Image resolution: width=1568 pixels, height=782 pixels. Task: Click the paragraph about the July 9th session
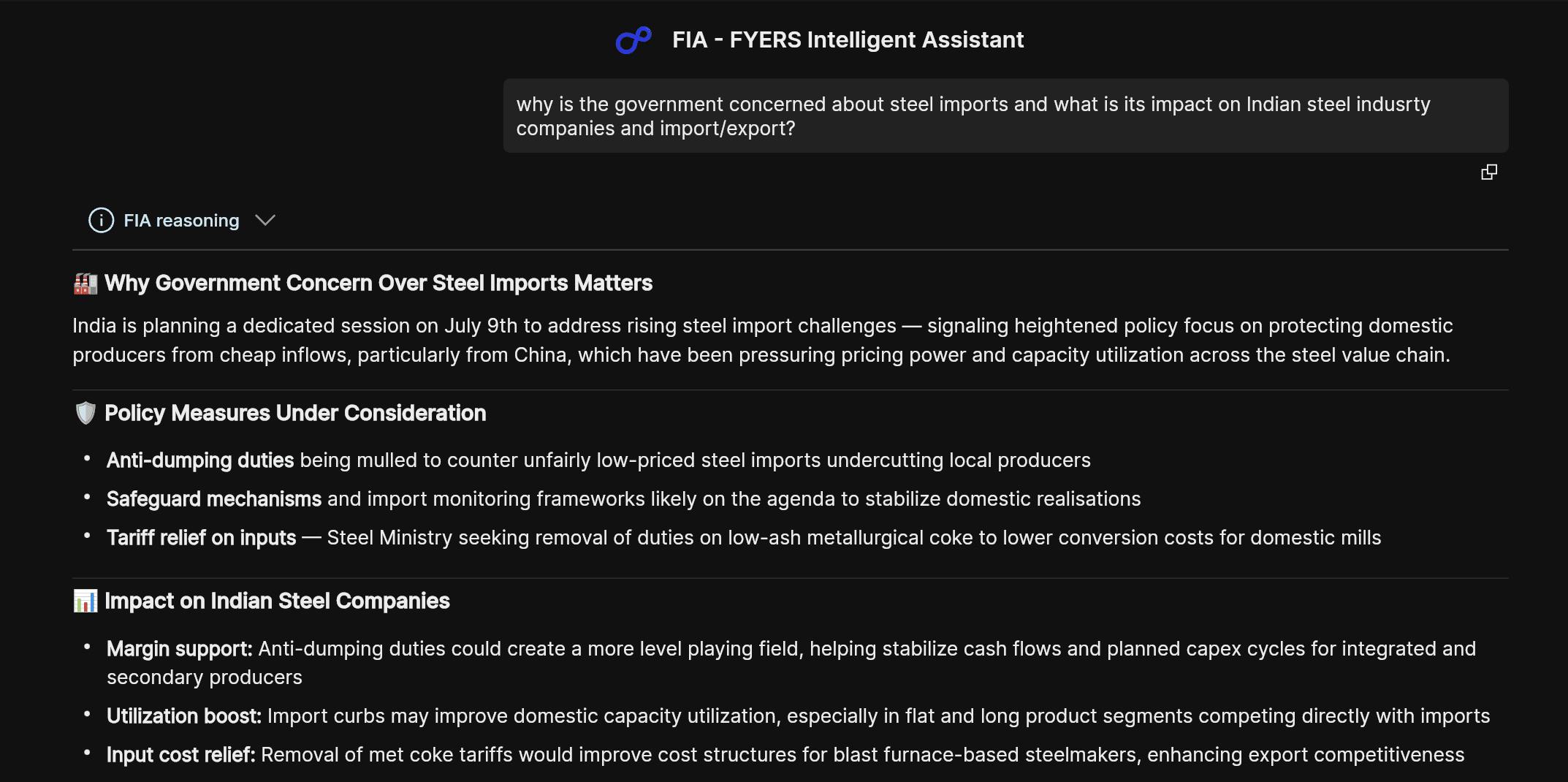coord(762,340)
